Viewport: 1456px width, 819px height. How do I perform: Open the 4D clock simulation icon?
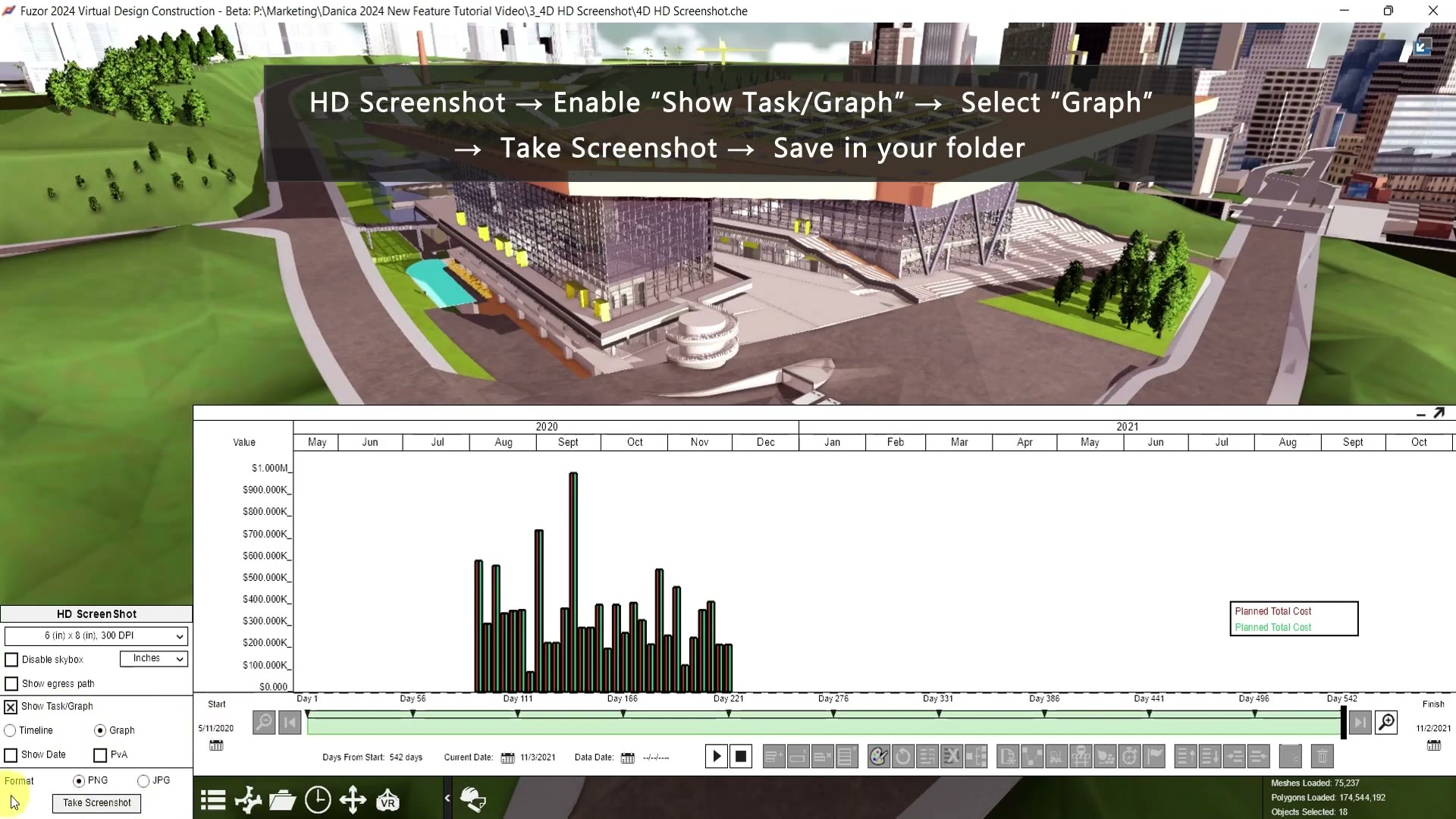(318, 800)
